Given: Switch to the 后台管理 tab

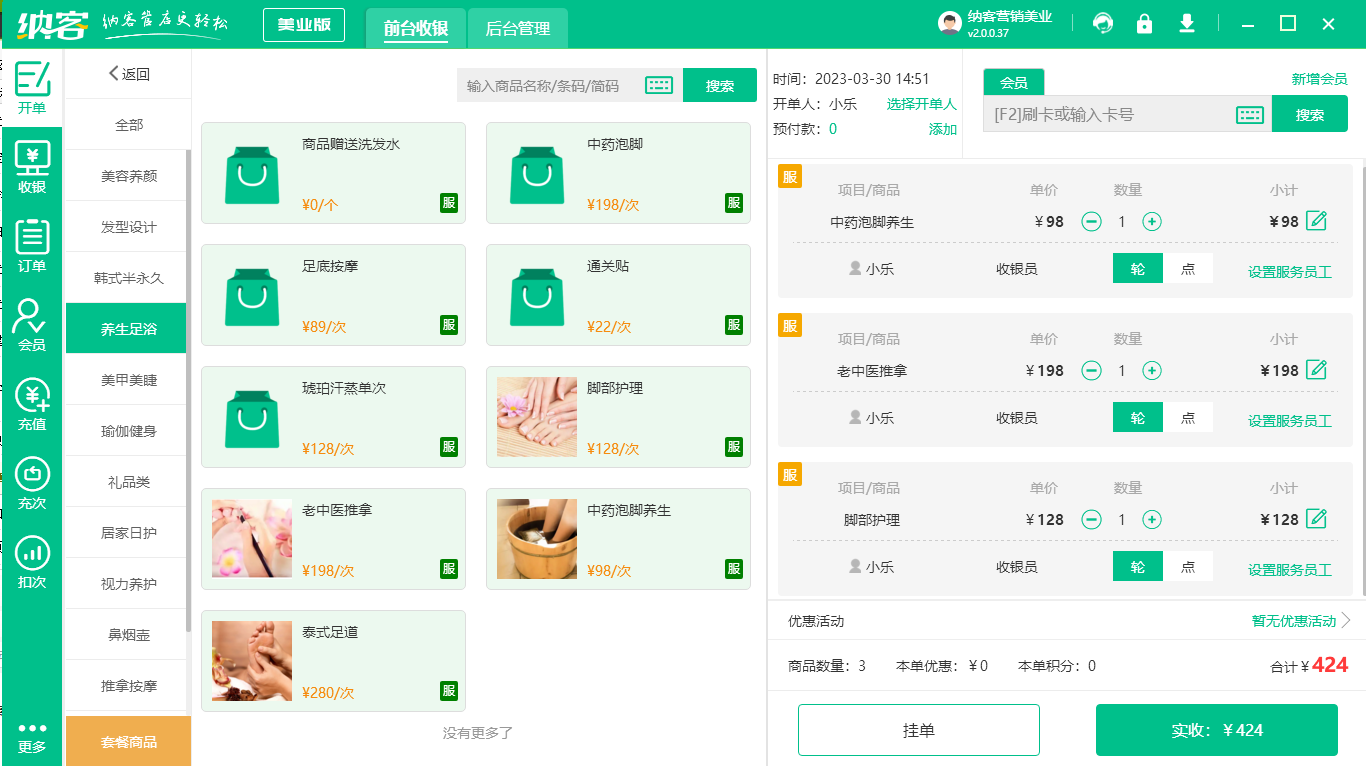Looking at the screenshot, I should 518,29.
